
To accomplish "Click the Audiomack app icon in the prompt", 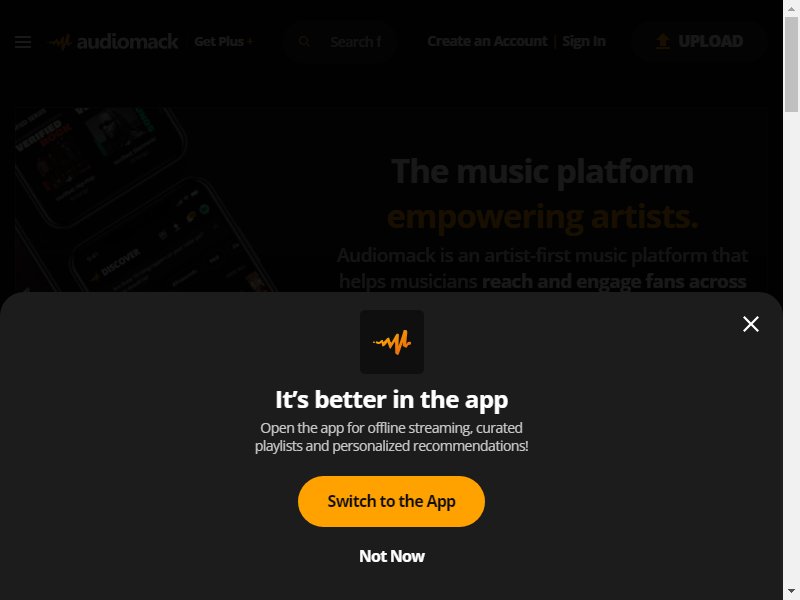I will pos(392,342).
